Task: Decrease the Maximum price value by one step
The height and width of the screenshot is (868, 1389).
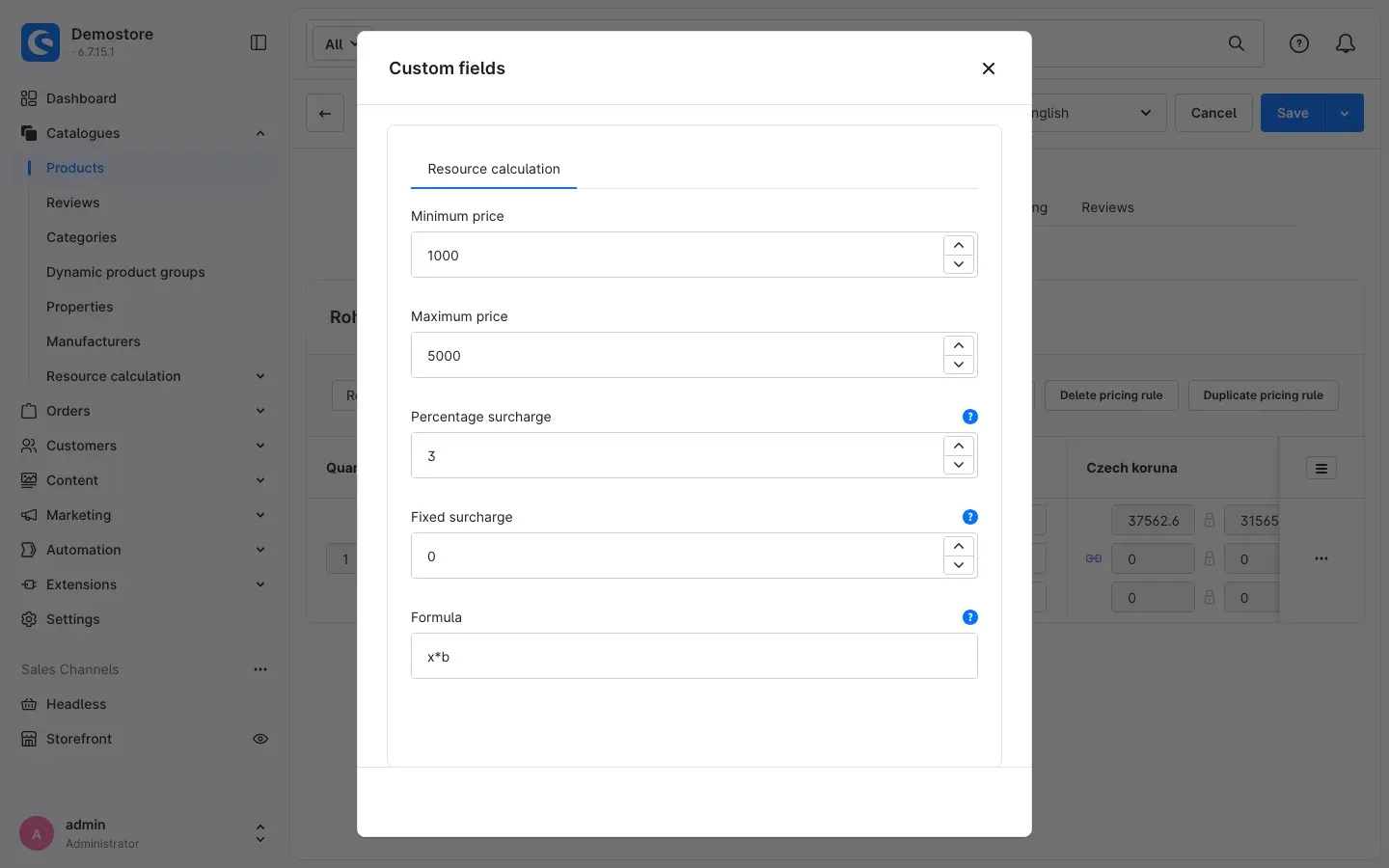Action: tap(959, 365)
